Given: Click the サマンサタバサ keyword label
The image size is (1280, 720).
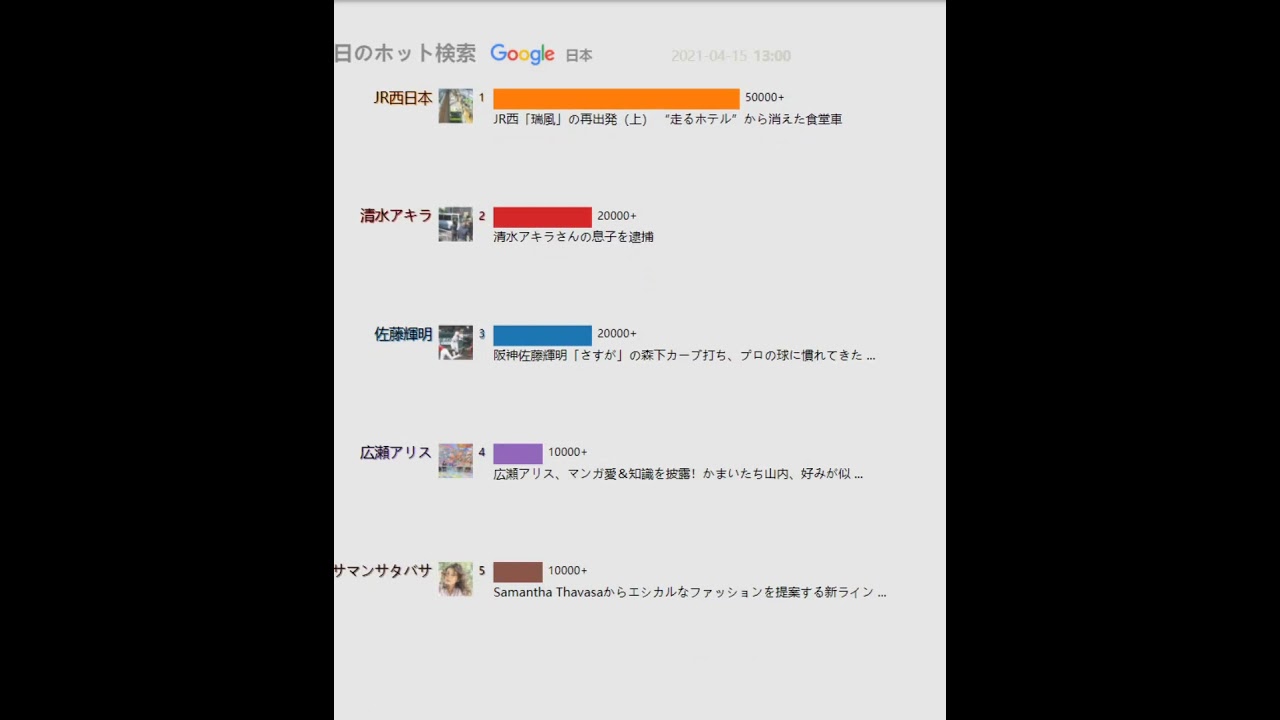Looking at the screenshot, I should tap(383, 570).
